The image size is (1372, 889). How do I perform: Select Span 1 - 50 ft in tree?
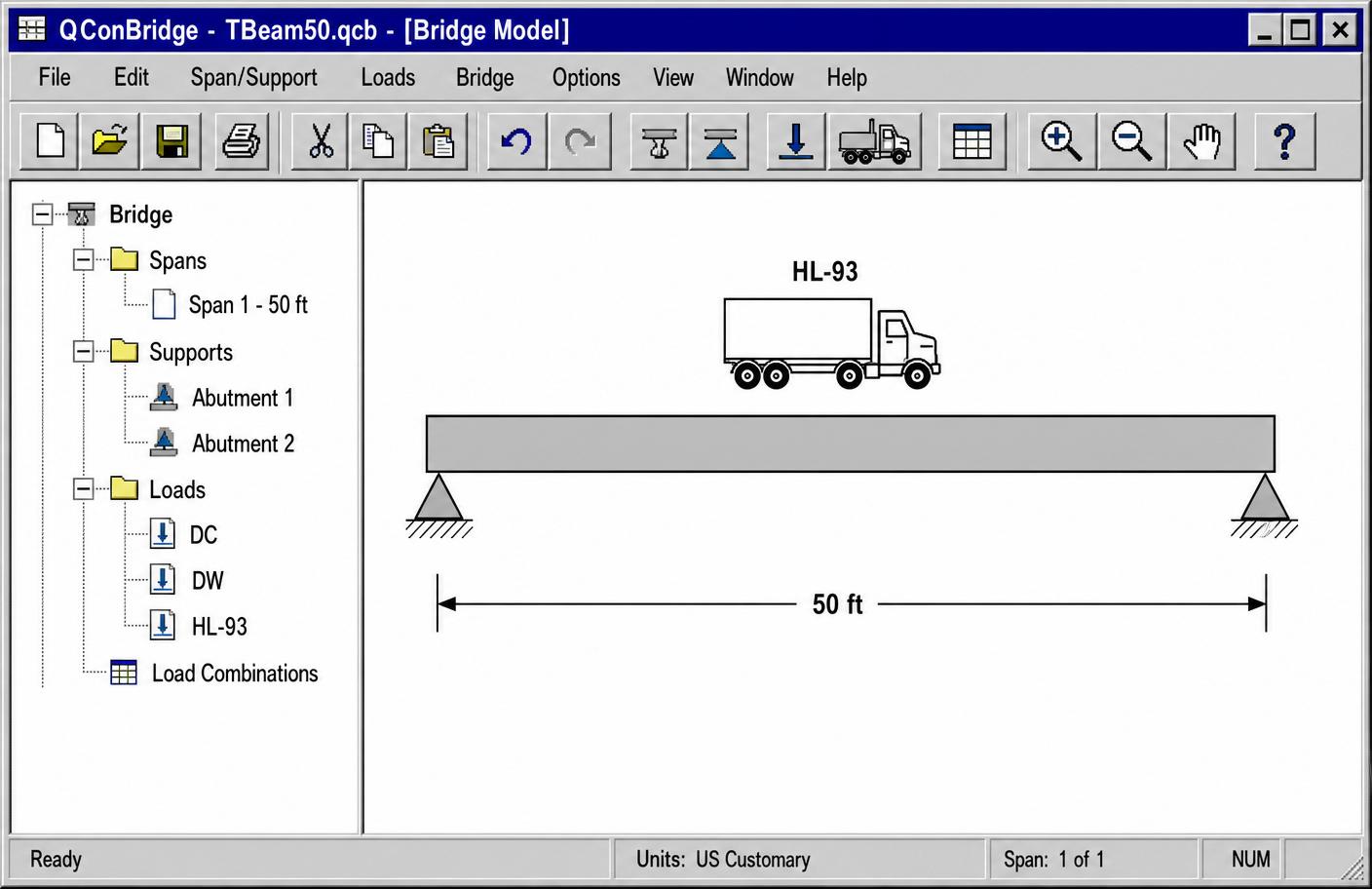pyautogui.click(x=248, y=305)
